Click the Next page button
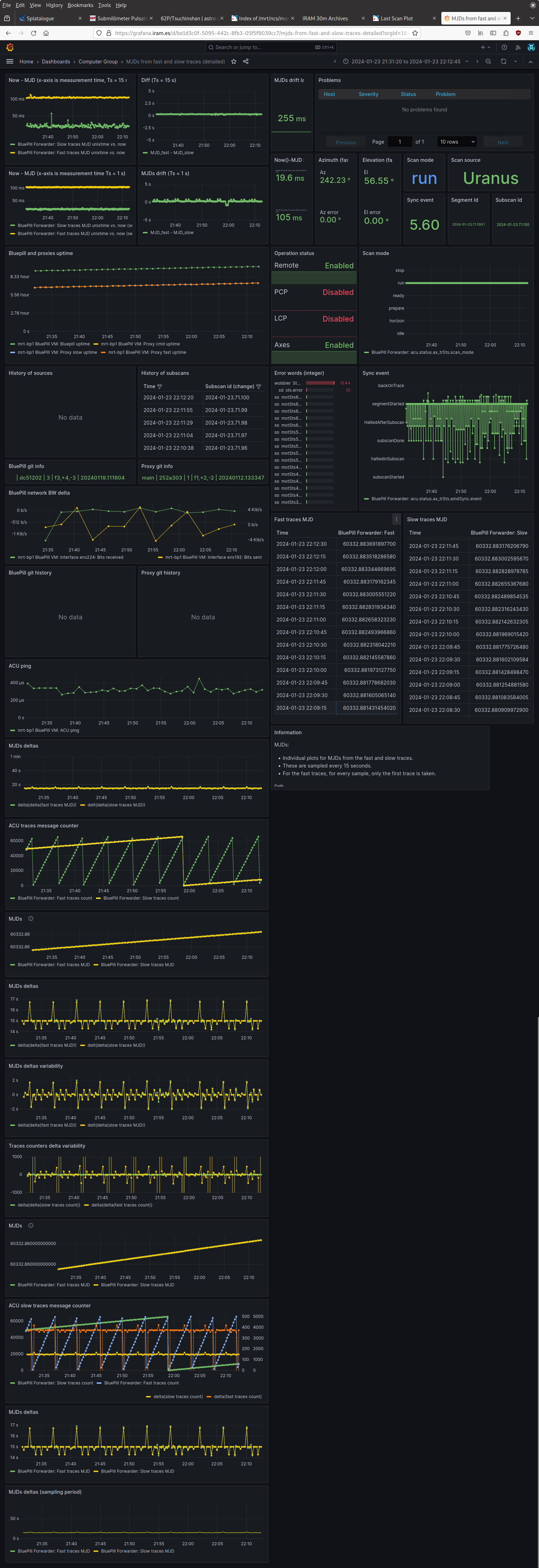Screen dimensions: 539x1568 click(503, 143)
